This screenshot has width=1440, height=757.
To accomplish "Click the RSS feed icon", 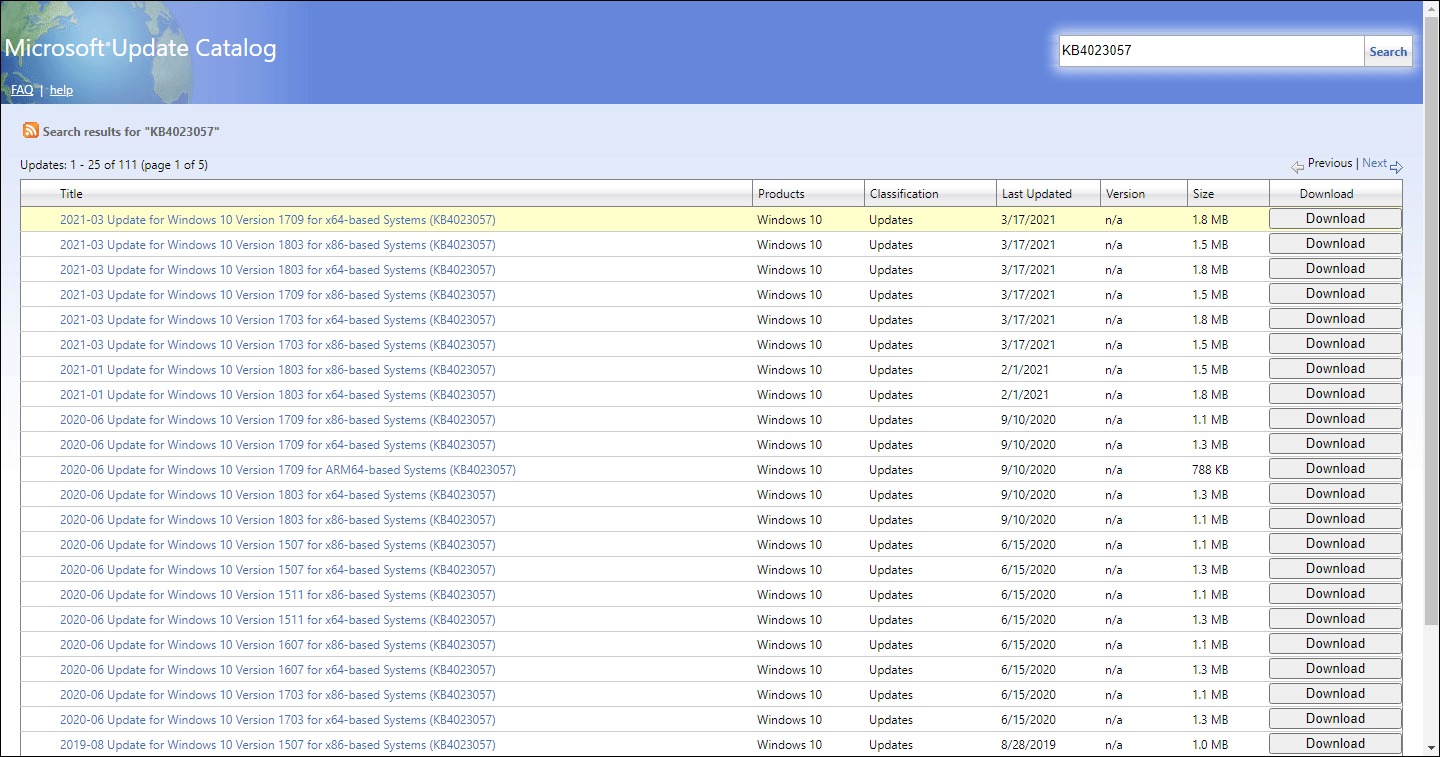I will 31,131.
